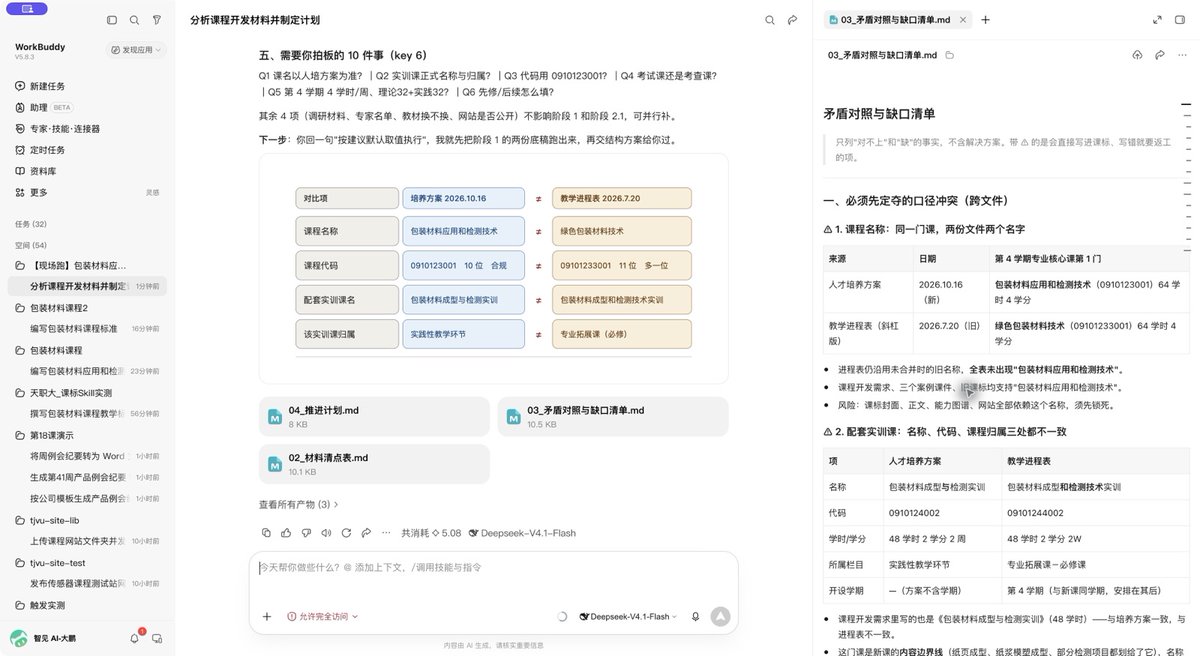
Task: Reveal file in folder next to filename
Action: [949, 55]
